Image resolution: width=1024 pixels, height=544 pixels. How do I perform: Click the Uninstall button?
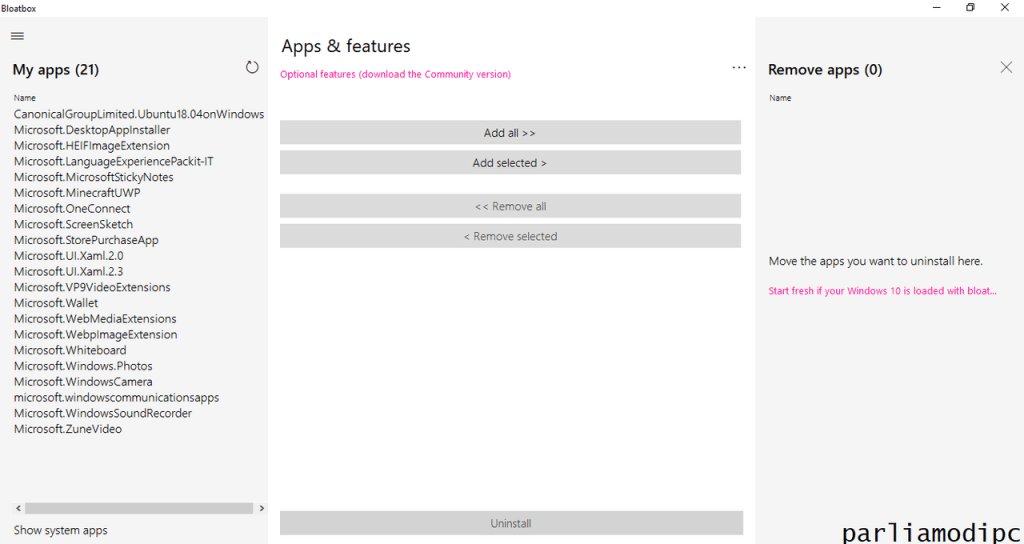[511, 523]
